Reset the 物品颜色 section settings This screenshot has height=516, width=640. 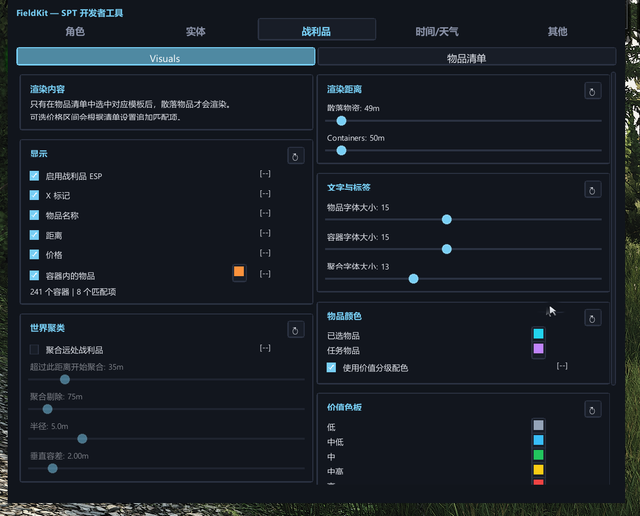click(592, 318)
